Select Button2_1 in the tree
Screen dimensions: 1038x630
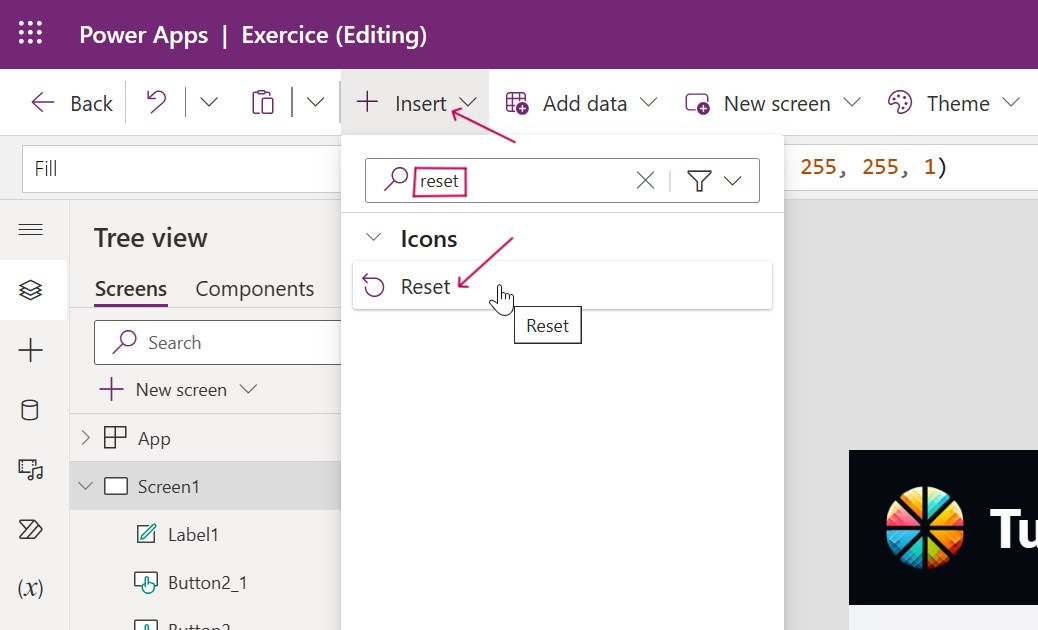coord(207,582)
